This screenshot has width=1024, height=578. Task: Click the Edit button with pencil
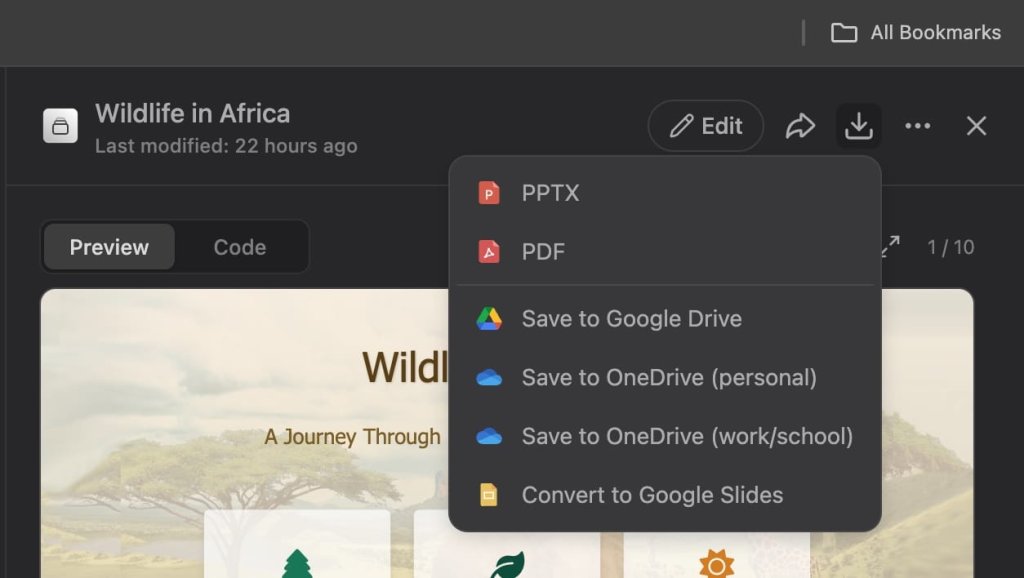705,125
